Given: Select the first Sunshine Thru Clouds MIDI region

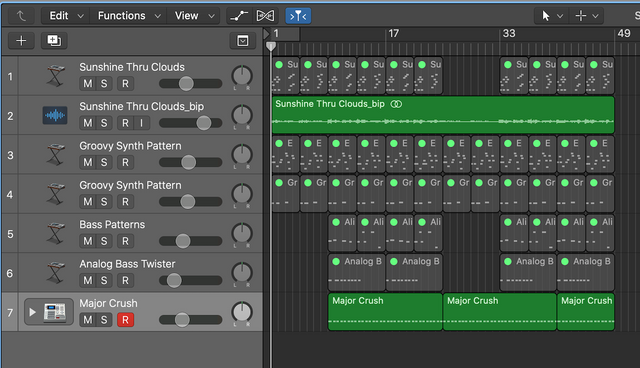Looking at the screenshot, I should (x=286, y=76).
